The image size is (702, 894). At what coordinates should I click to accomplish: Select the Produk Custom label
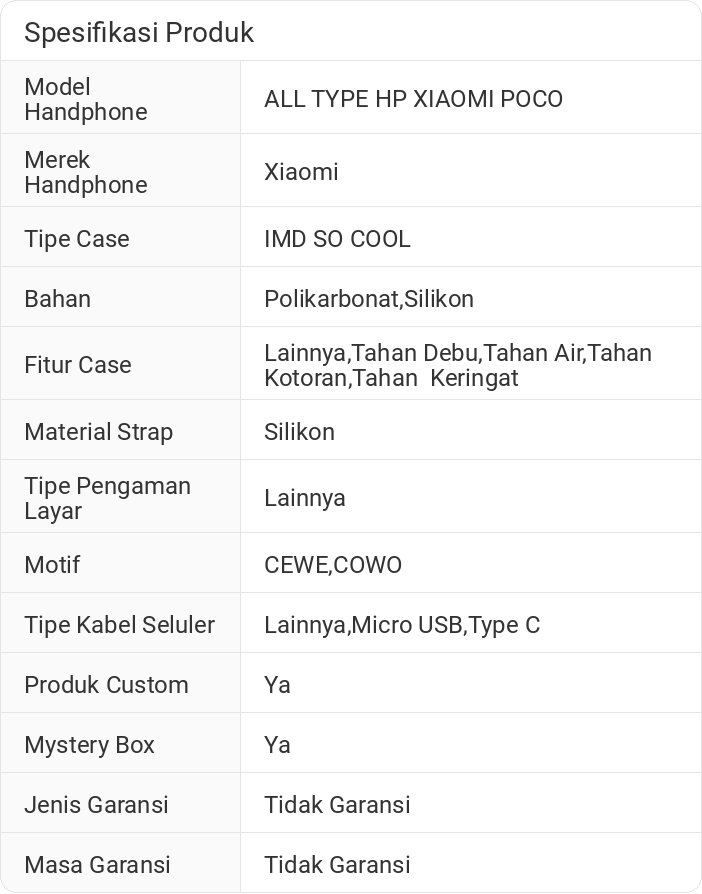point(106,685)
